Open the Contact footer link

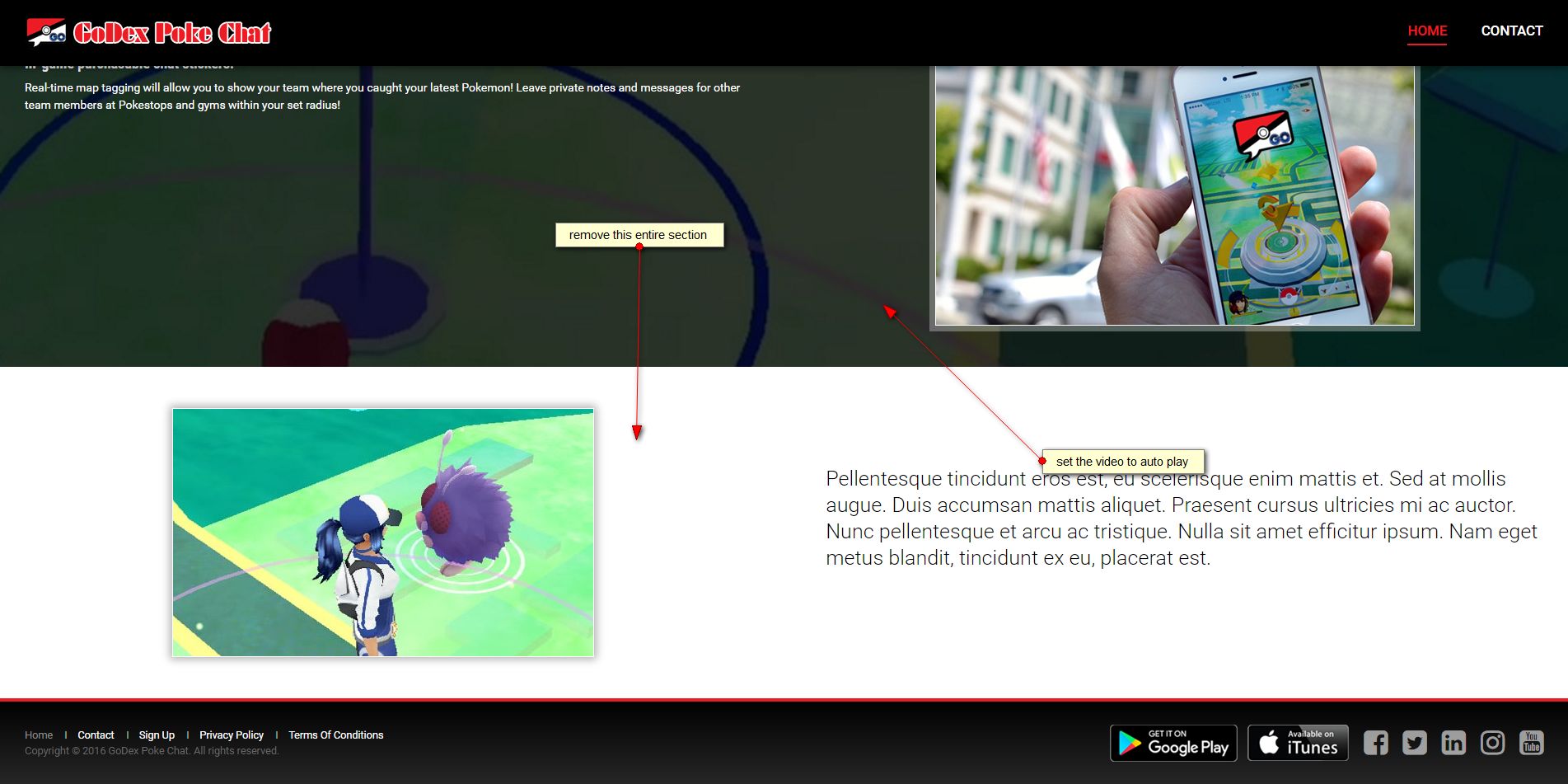96,735
